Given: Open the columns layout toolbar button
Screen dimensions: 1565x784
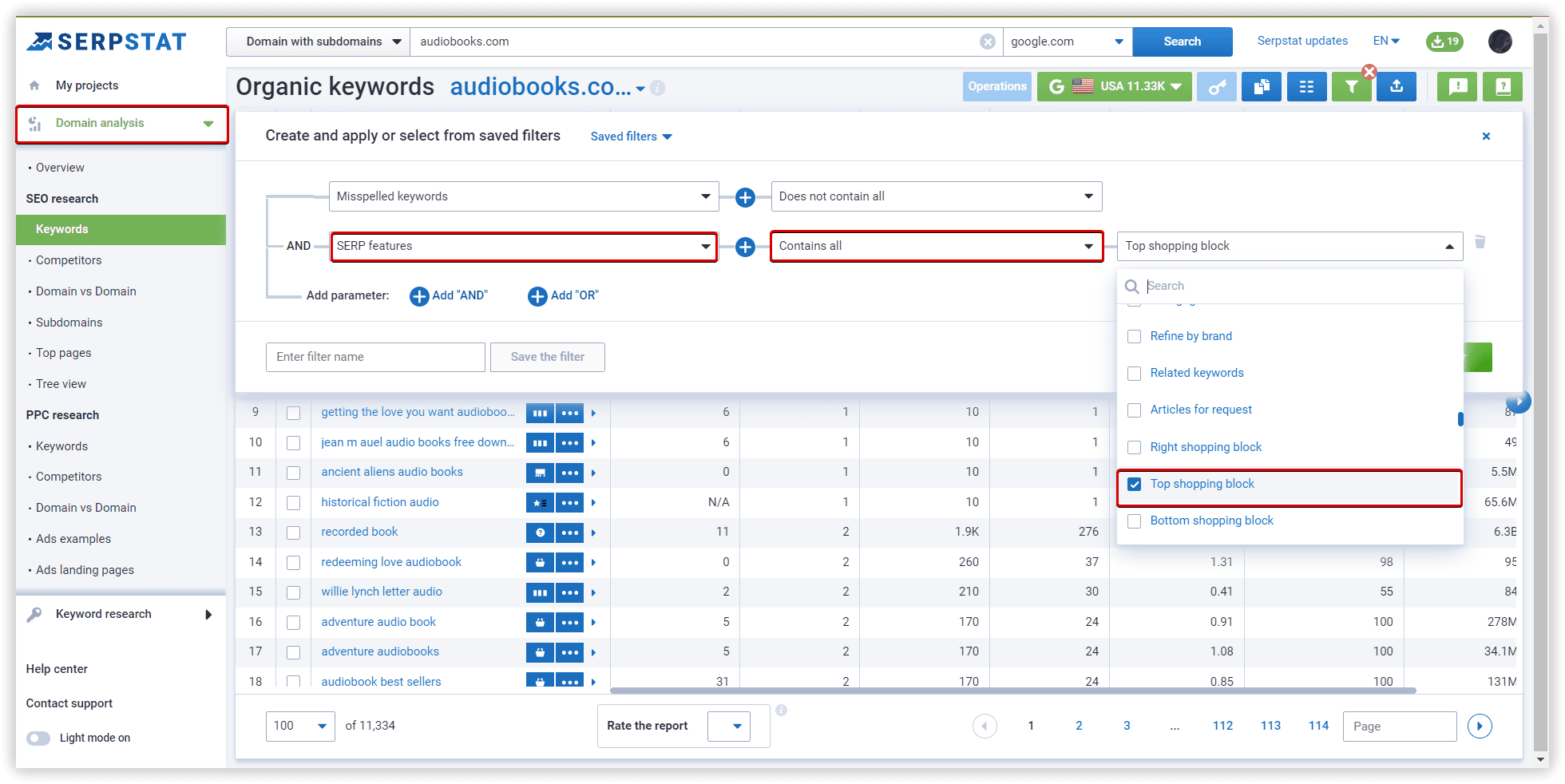Looking at the screenshot, I should 1306,86.
